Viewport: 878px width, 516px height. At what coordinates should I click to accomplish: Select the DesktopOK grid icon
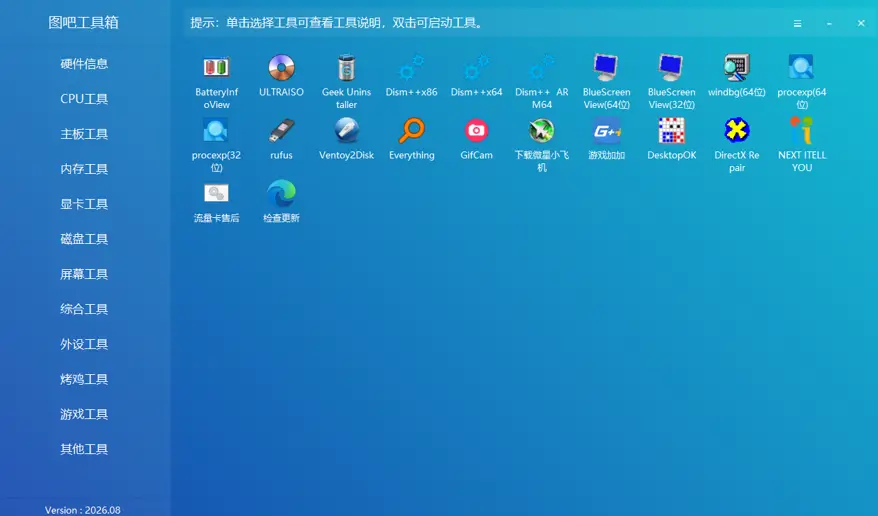[x=671, y=130]
